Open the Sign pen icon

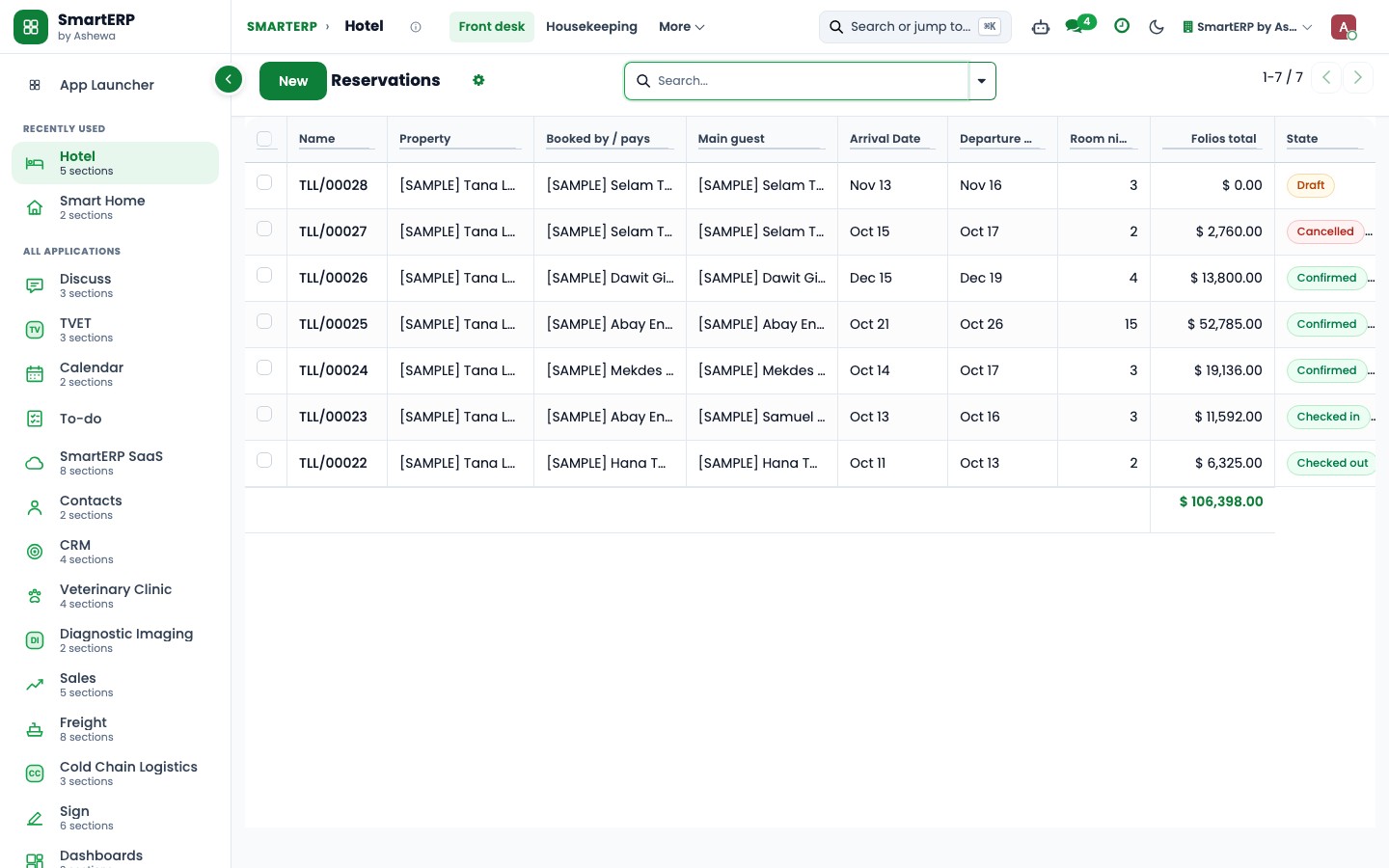point(35,818)
